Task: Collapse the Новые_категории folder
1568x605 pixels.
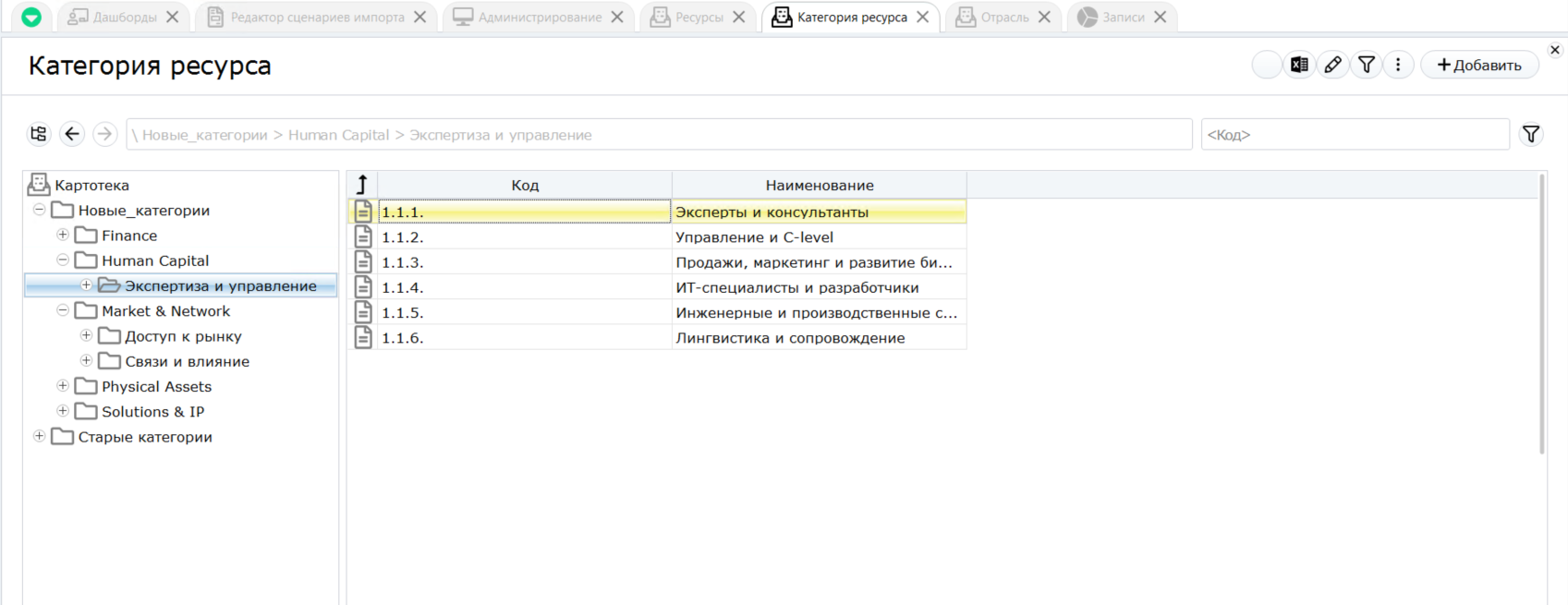Action: [x=39, y=210]
